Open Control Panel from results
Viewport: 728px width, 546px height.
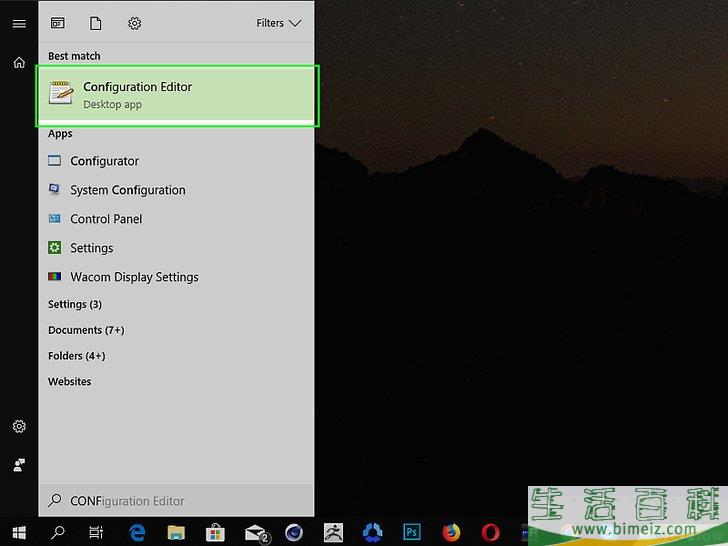coord(106,219)
